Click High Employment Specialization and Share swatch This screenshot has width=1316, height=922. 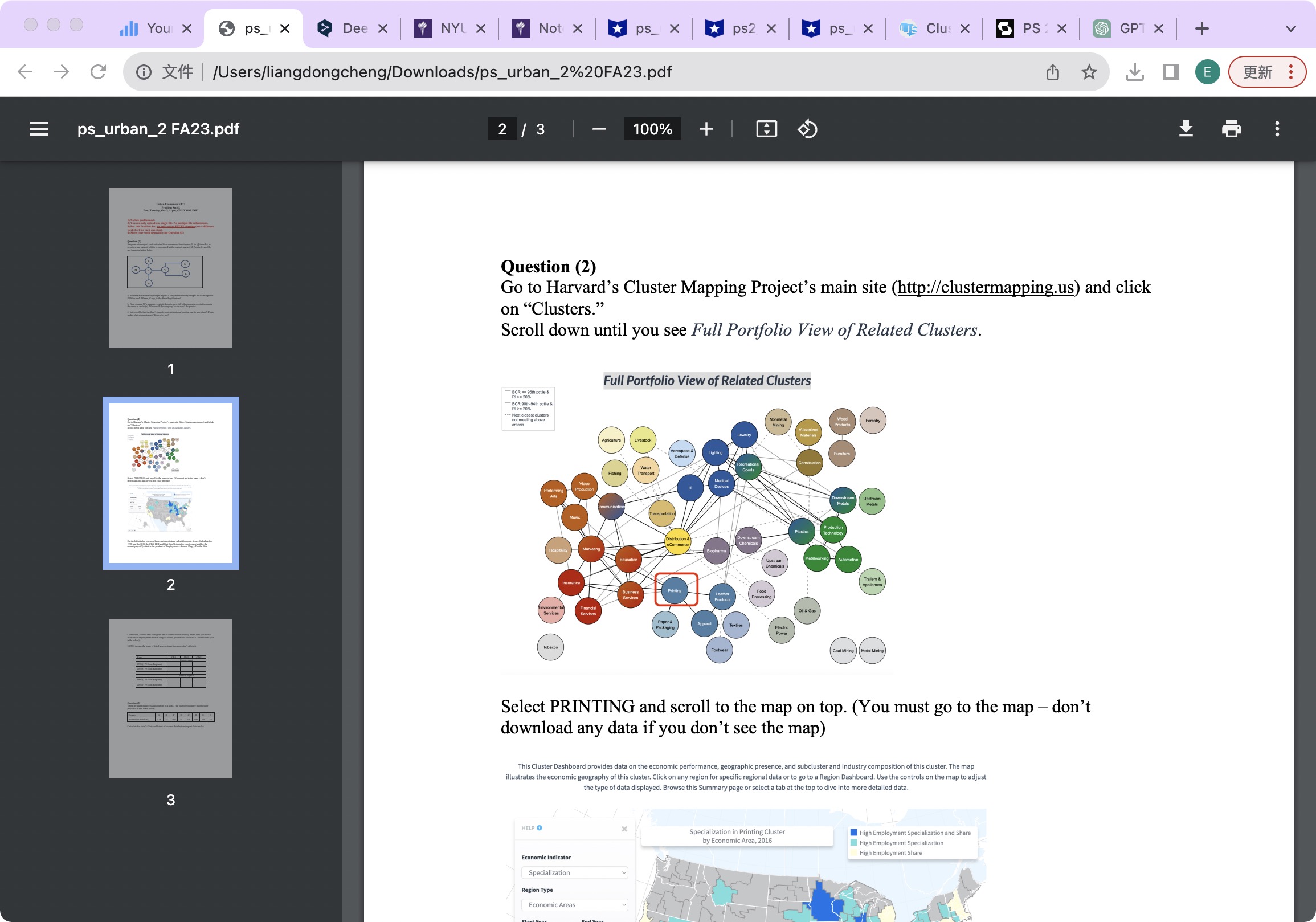point(853,833)
